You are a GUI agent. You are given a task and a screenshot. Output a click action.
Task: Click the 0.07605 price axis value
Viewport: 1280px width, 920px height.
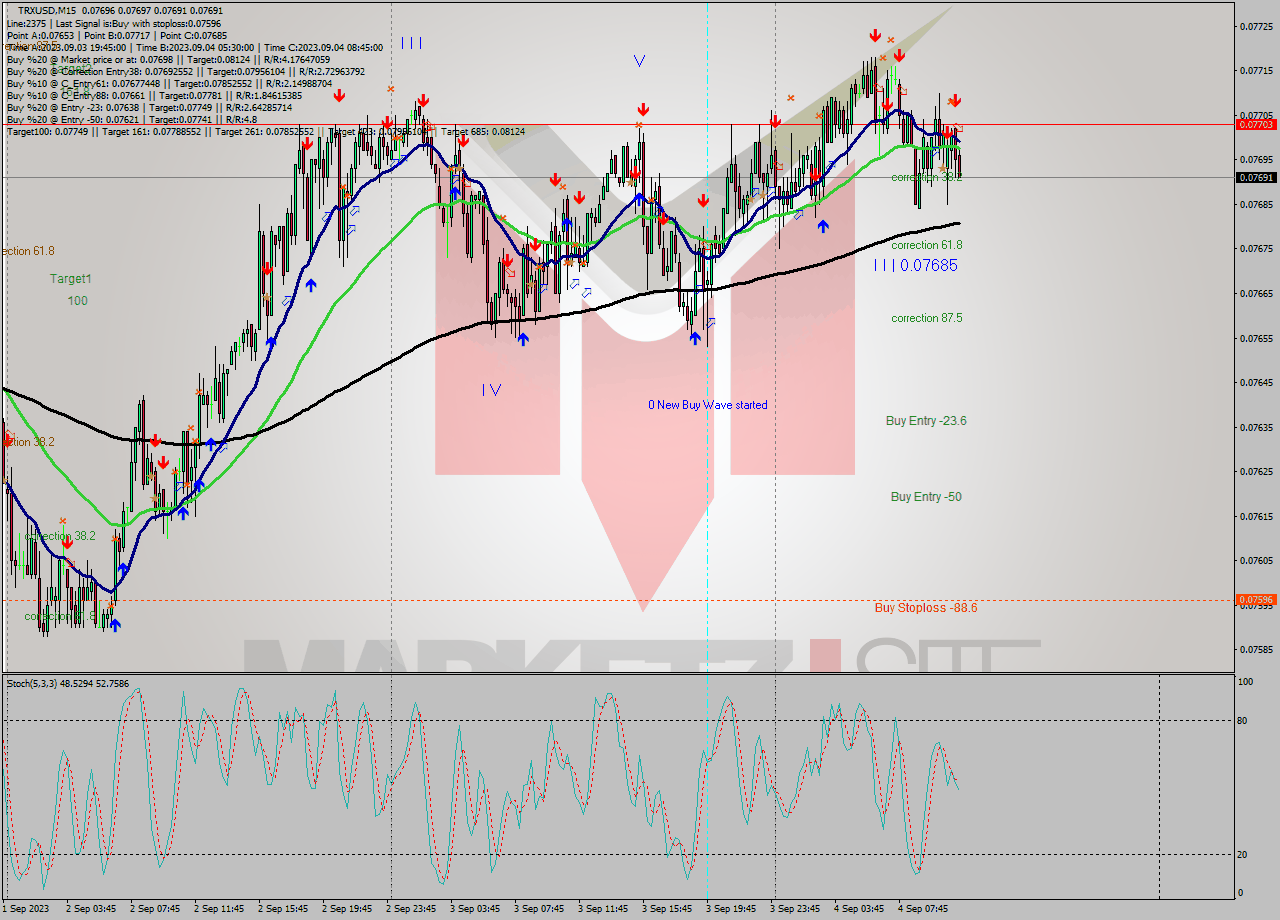coord(1256,560)
